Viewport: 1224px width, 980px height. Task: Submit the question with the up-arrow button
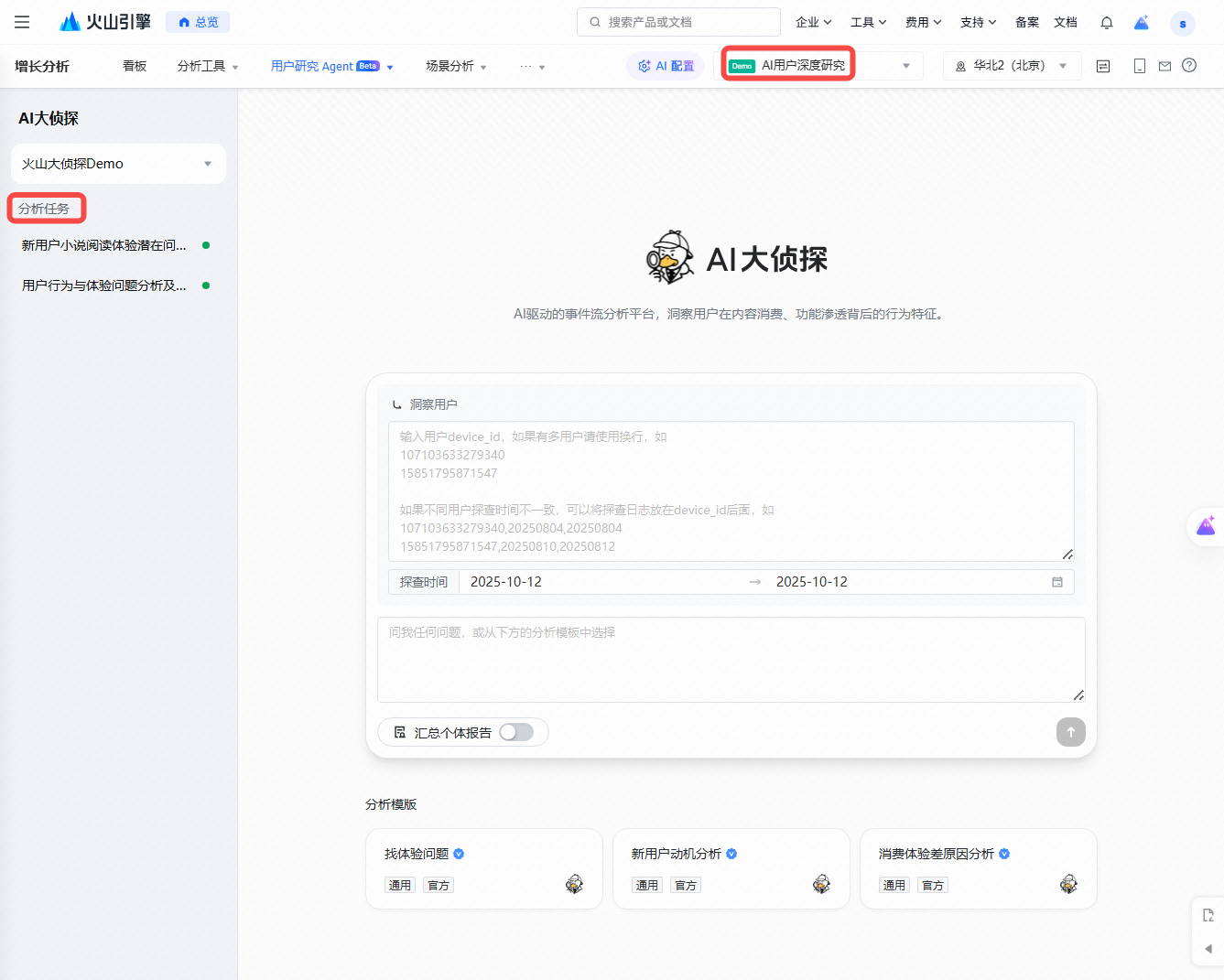(1071, 732)
